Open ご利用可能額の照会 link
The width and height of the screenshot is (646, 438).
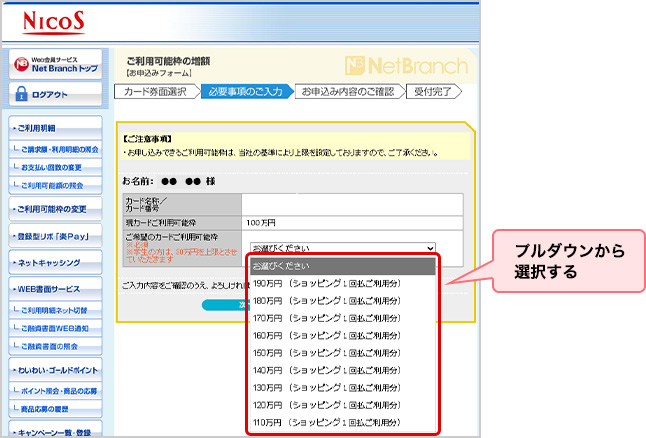pos(56,185)
